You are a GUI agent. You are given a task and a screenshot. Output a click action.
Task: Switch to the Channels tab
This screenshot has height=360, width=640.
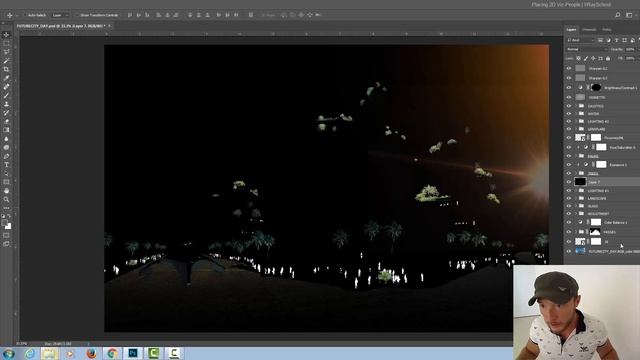click(x=589, y=30)
